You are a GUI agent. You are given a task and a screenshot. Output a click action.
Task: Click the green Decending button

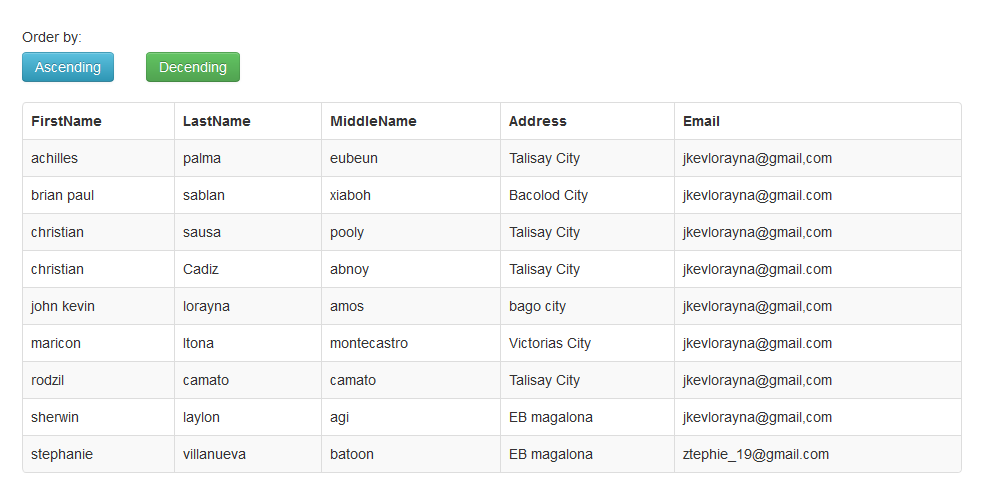193,67
